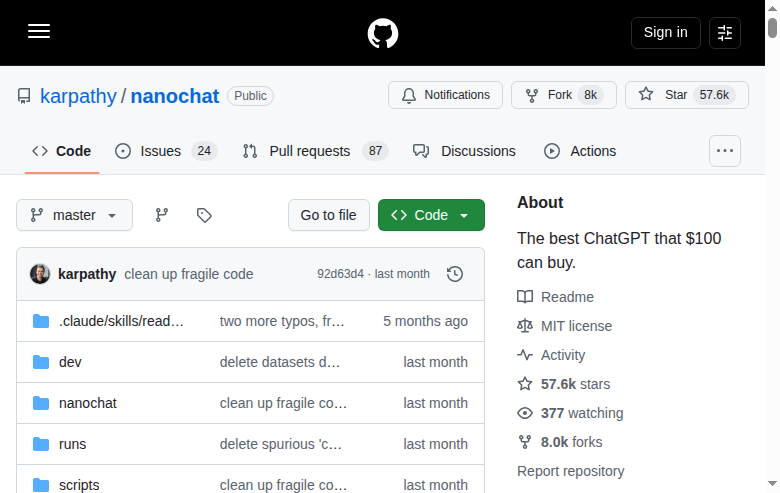Click karpathy author name in commit bar

tap(87, 274)
